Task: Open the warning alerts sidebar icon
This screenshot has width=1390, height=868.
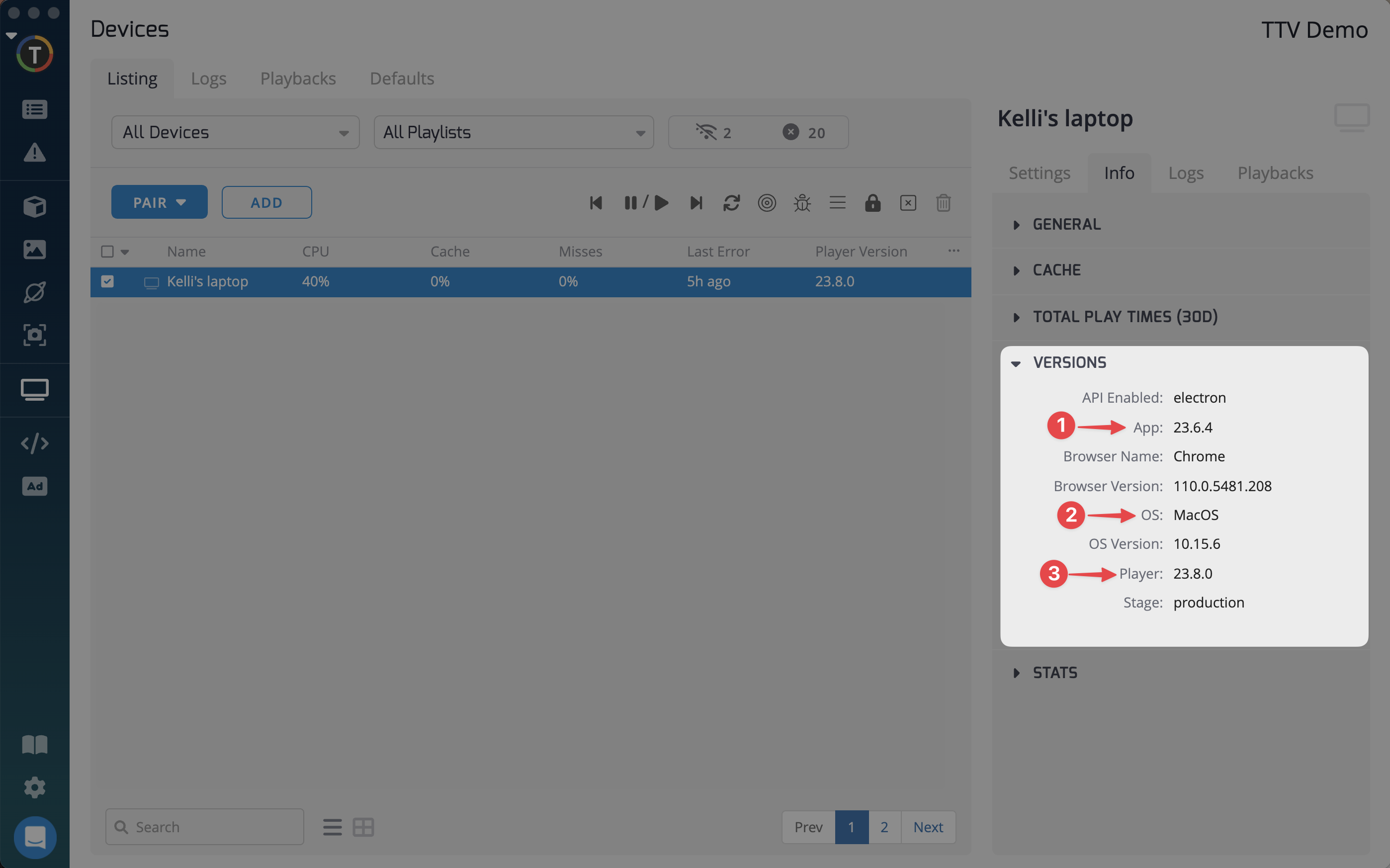Action: tap(34, 153)
